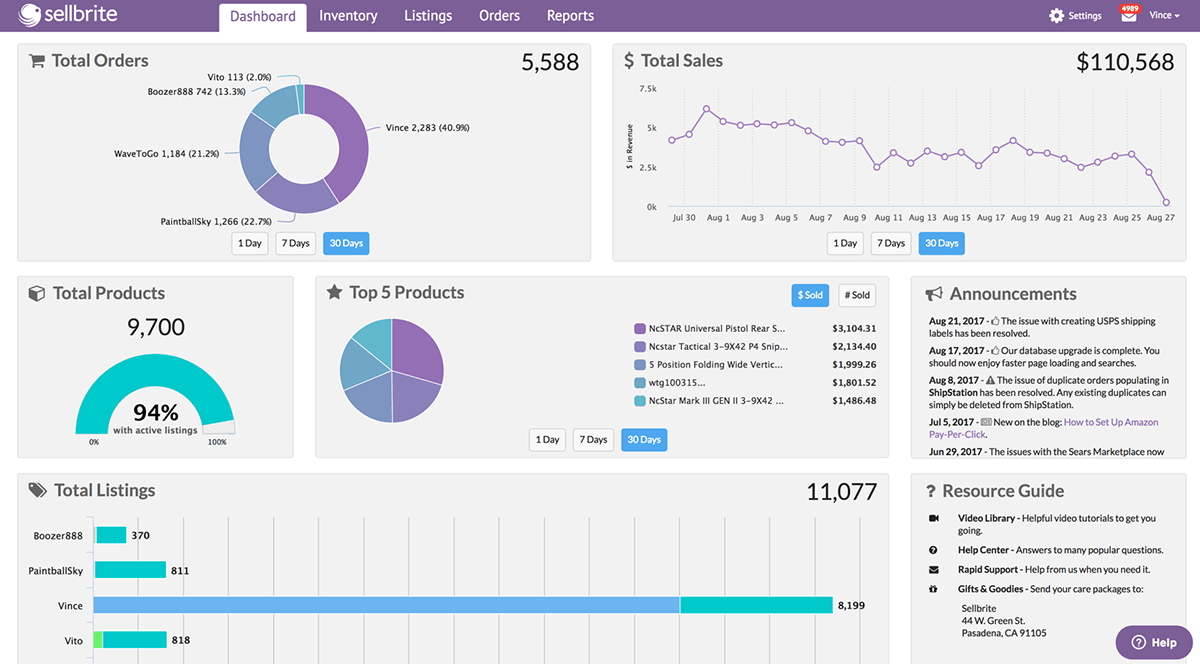Click the gift icon for Gifts & Goodies

933,589
